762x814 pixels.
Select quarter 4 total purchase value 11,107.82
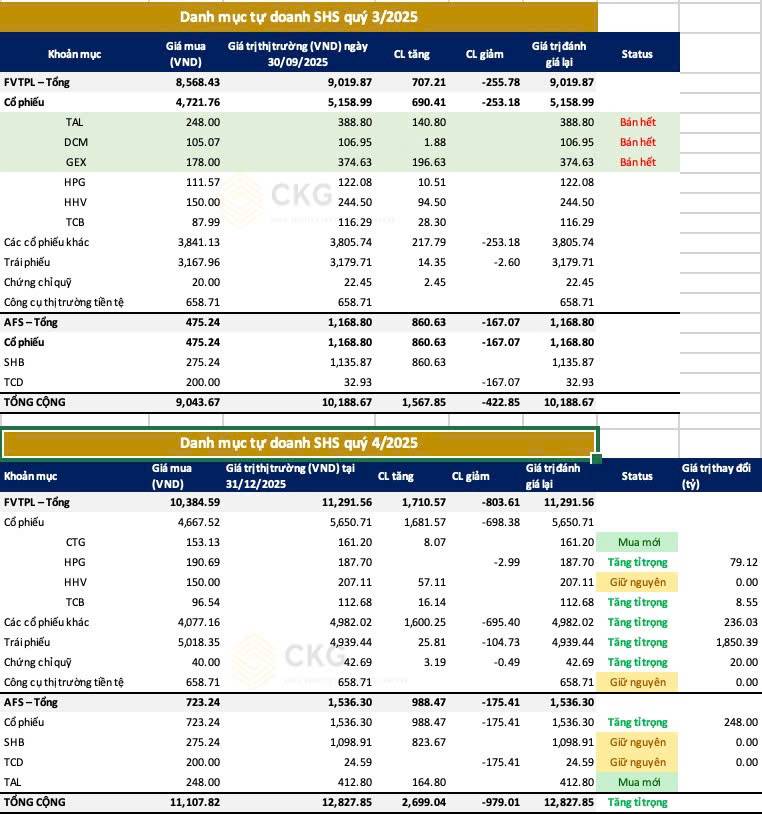click(x=195, y=803)
